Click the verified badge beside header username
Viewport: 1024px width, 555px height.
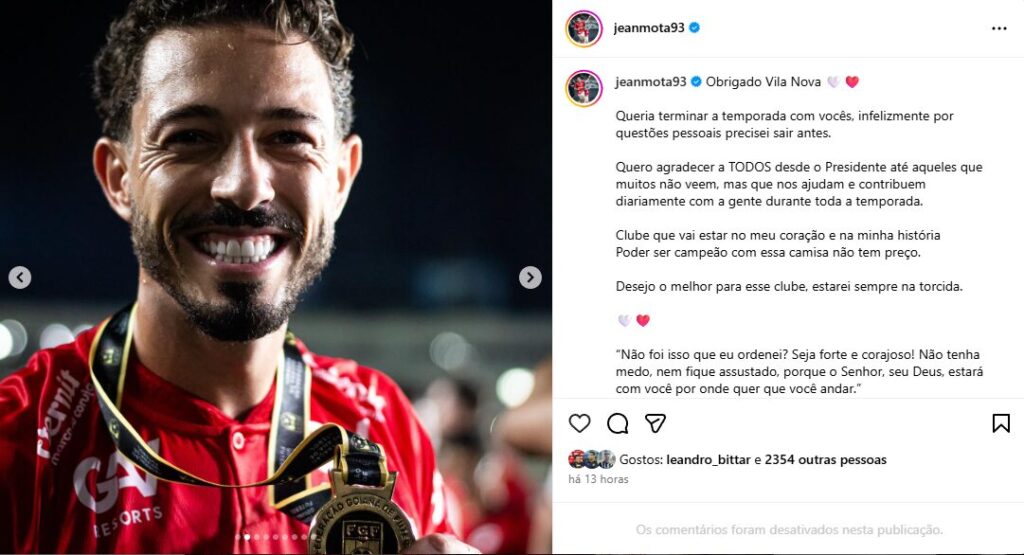click(694, 27)
